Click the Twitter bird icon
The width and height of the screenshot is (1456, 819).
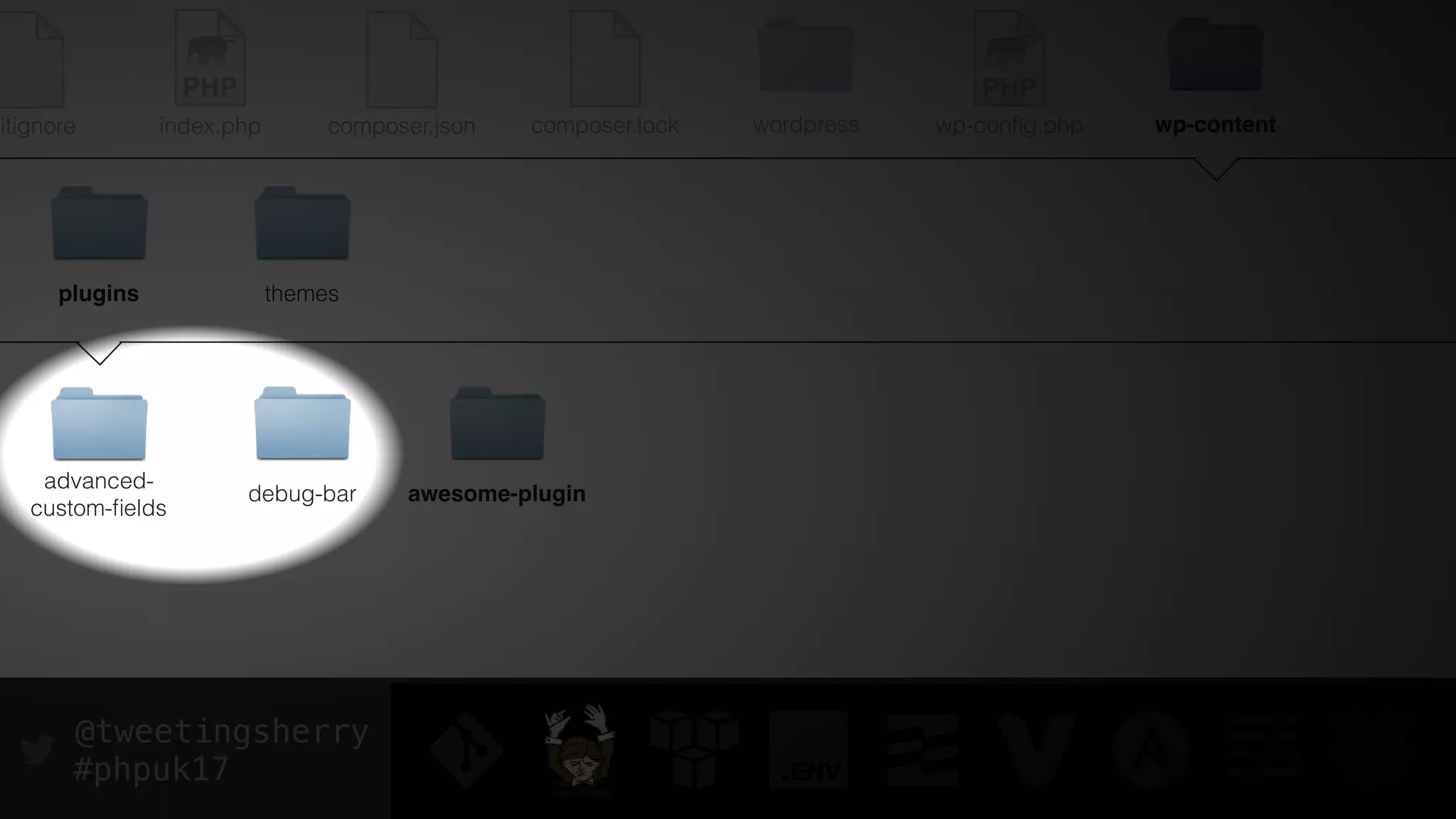coord(37,749)
